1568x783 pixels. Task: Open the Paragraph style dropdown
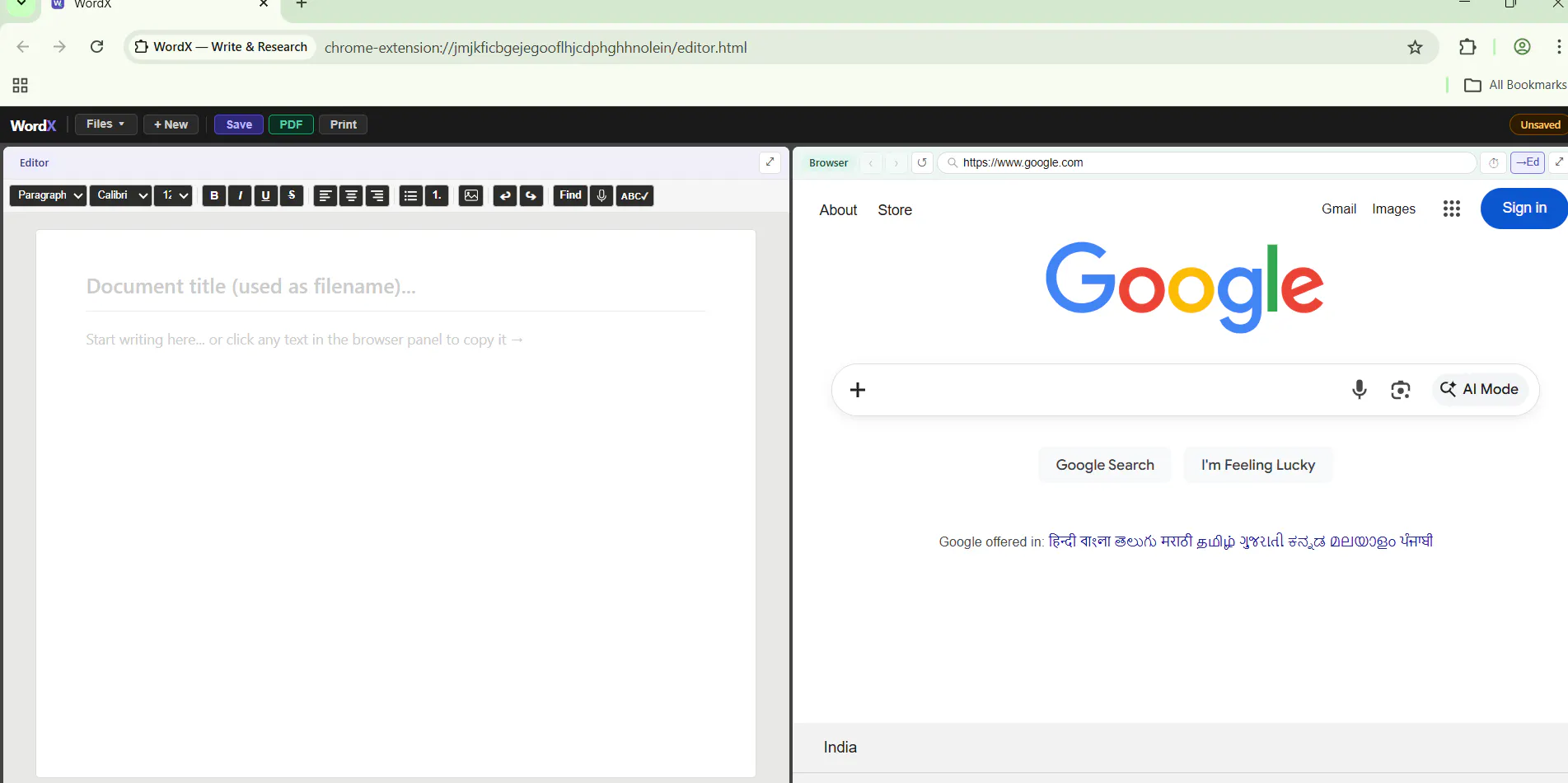(x=48, y=195)
